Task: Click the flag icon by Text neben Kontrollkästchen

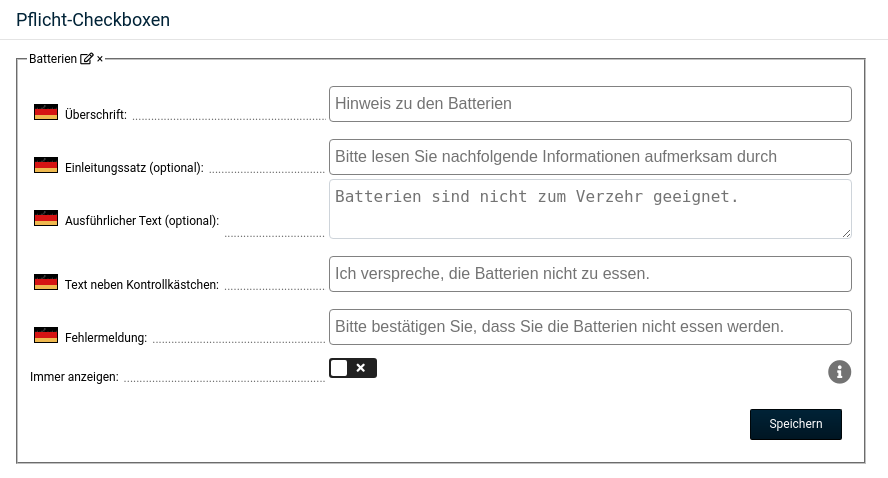Action: 46,281
